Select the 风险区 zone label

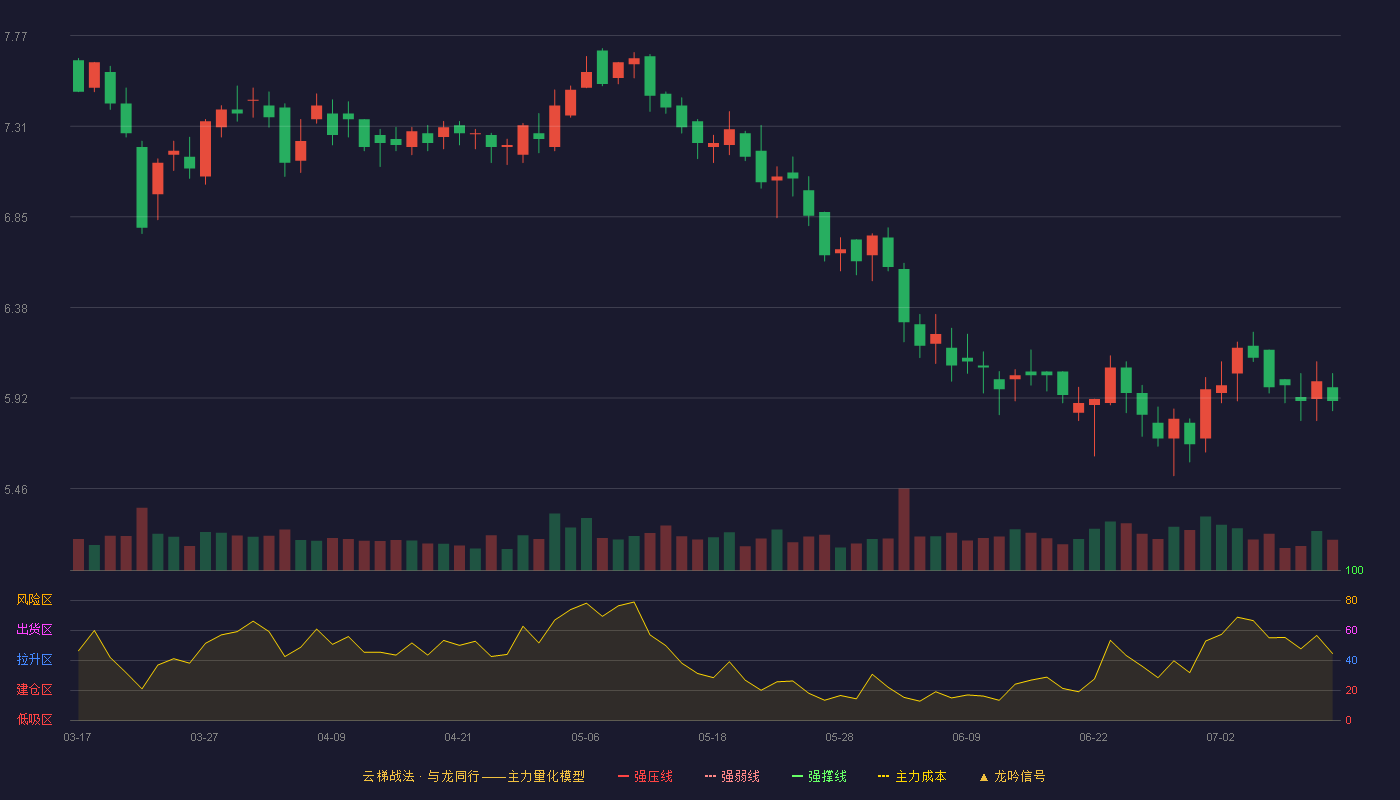tap(35, 600)
